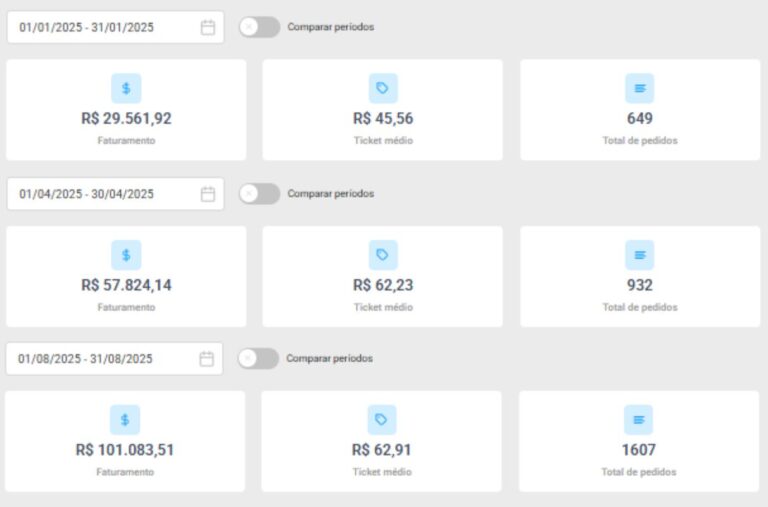Click the 01/01/2025 - 31/01/2025 date text

pyautogui.click(x=86, y=28)
